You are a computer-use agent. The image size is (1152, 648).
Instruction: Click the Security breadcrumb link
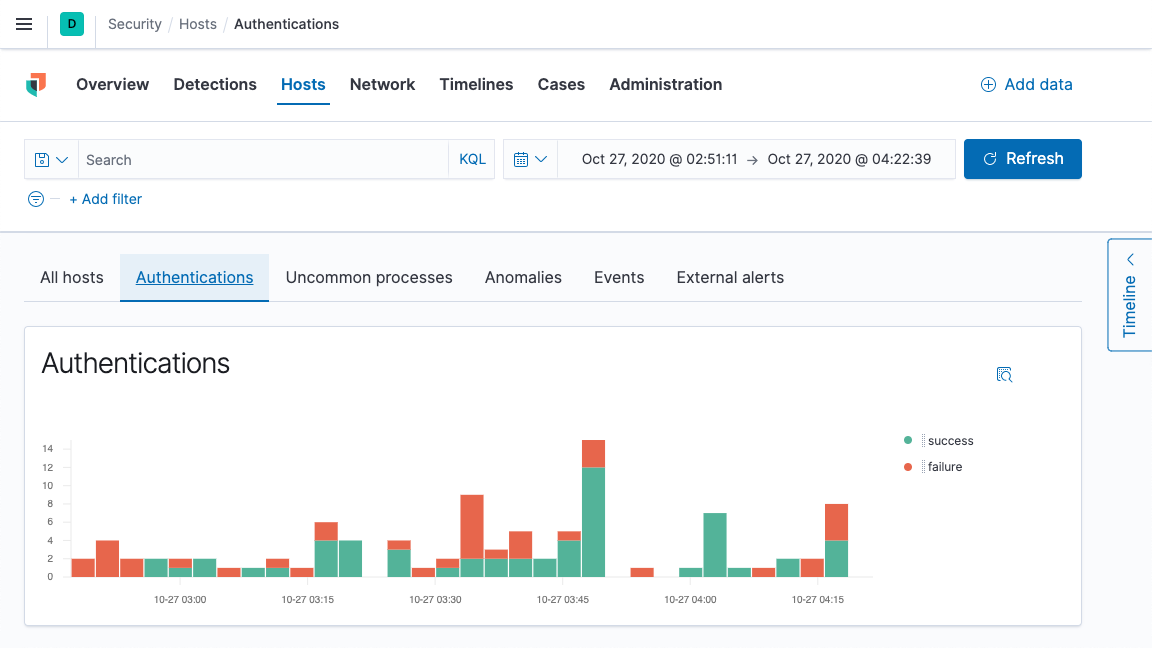[134, 24]
